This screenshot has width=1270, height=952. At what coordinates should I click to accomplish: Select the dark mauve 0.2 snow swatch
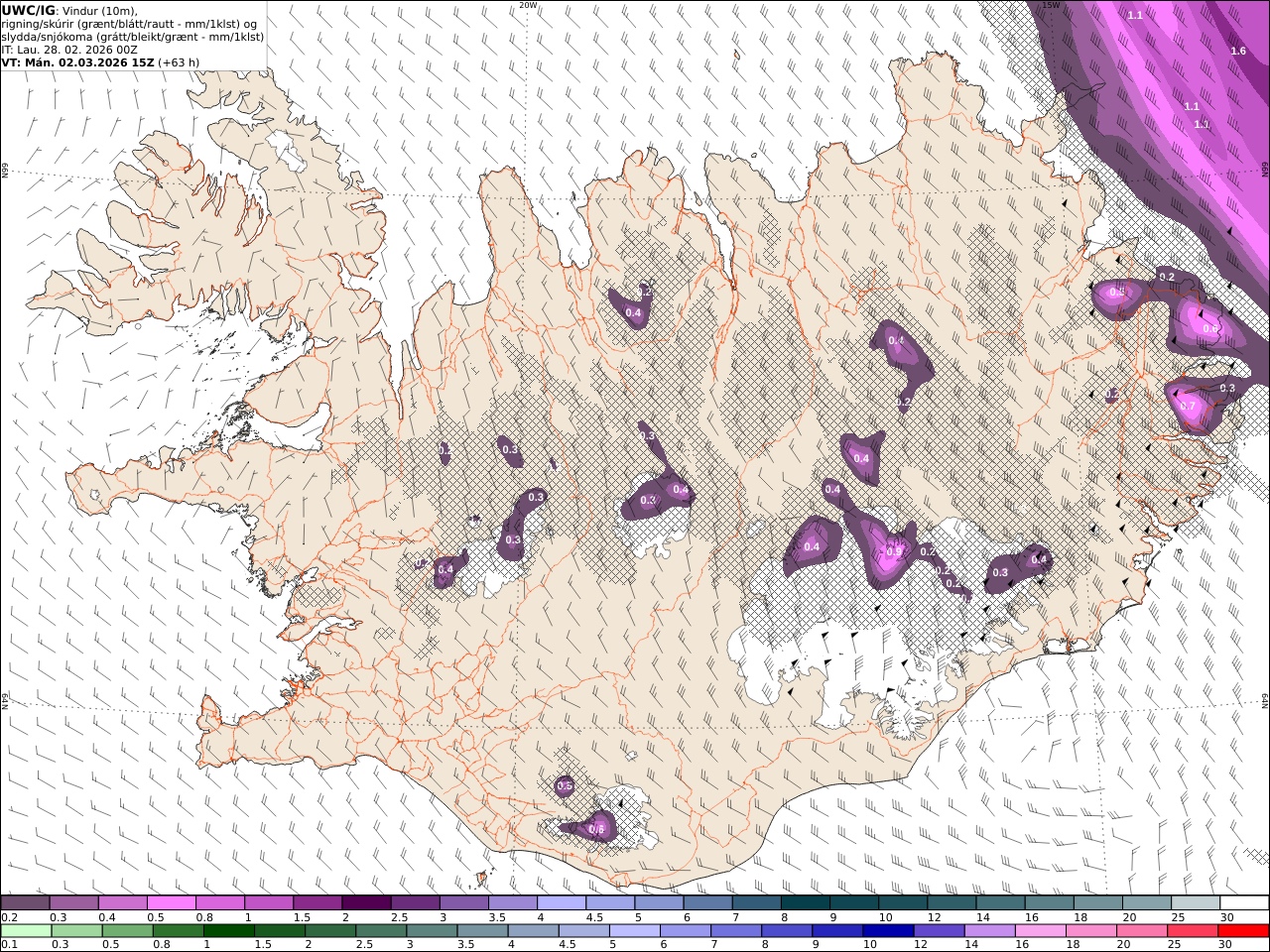pos(25,903)
